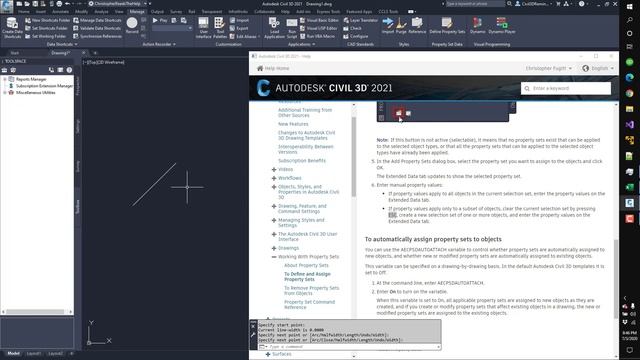Click New Shortcuts Folder
Image resolution: width=640 pixels, height=360 pixels.
coord(47,20)
